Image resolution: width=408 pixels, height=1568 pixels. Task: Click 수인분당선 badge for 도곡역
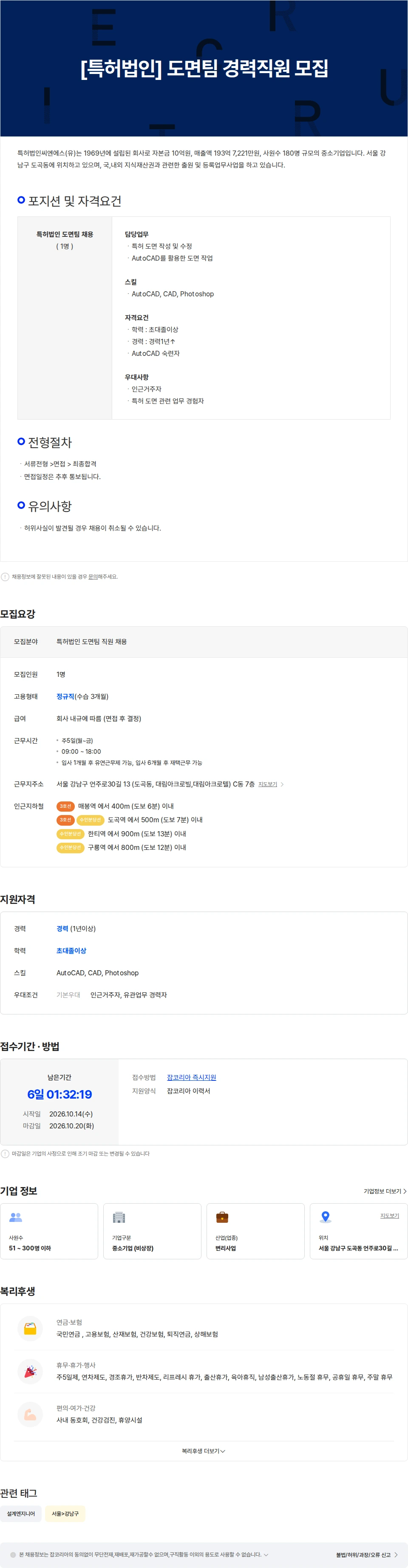(91, 820)
